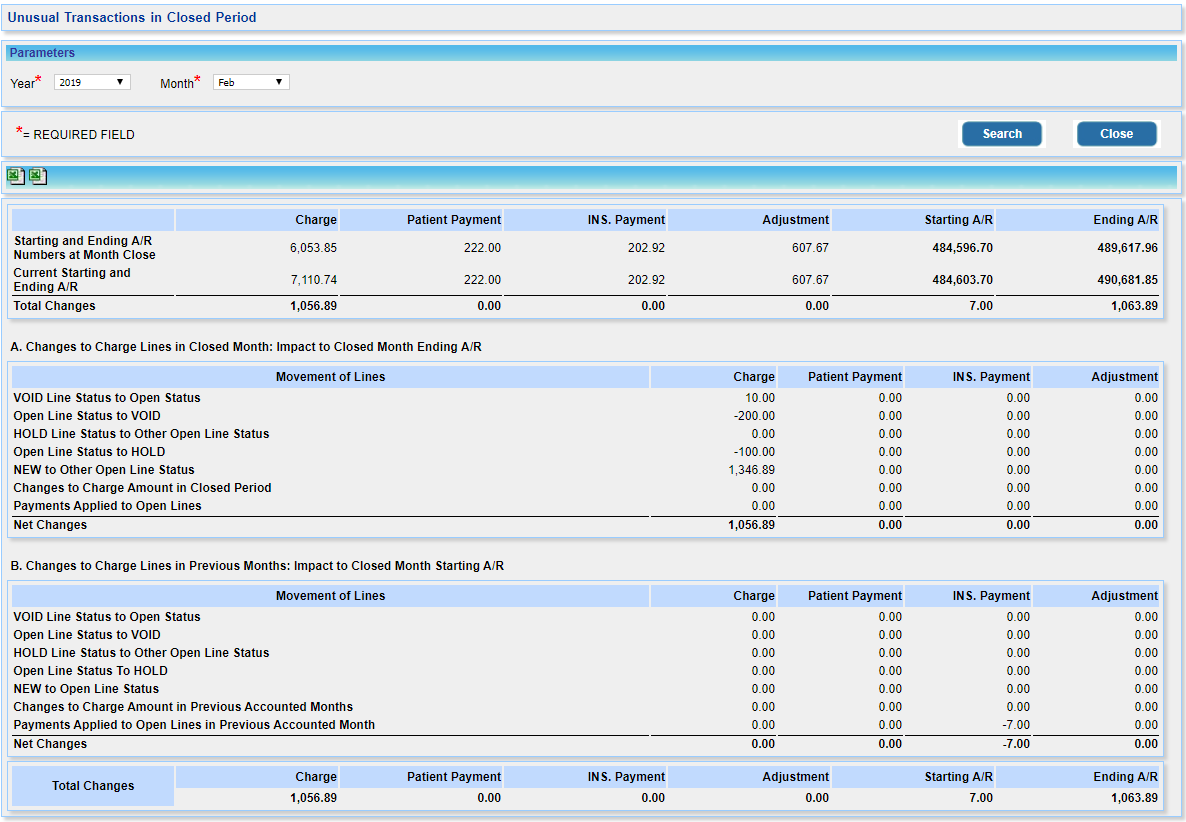Click the 1,346.89 charge value
Viewport: 1186px width, 822px height.
[753, 470]
